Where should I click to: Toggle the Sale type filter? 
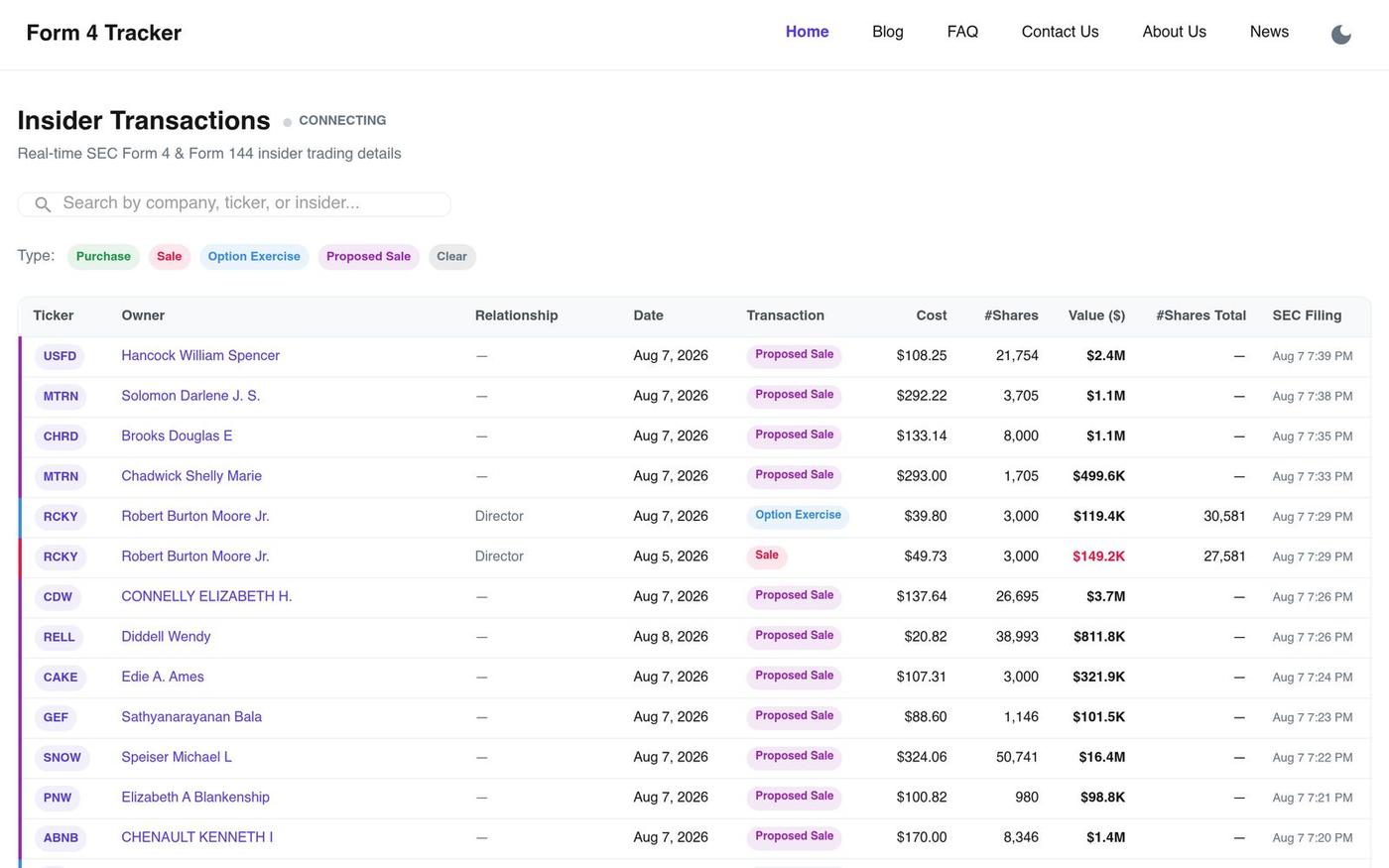pos(170,257)
